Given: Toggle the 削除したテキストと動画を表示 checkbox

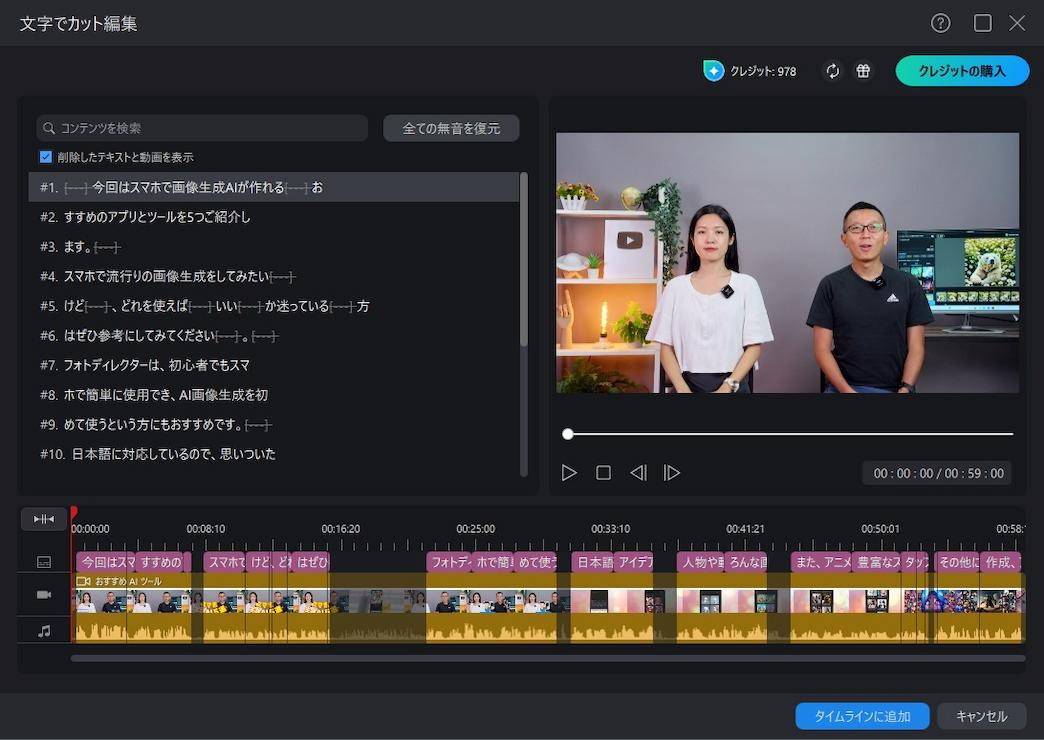Looking at the screenshot, I should tap(43, 156).
